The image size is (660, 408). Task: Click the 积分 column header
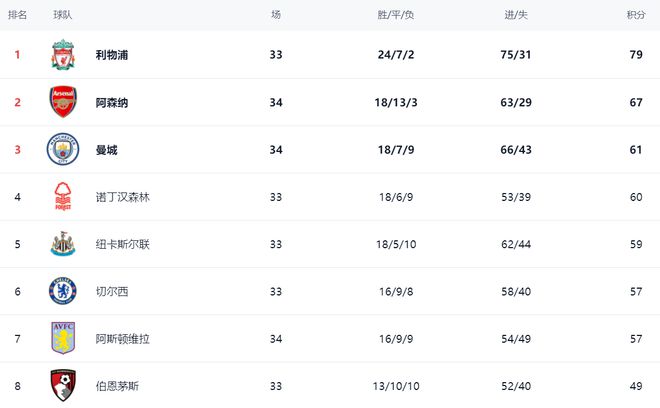635,15
